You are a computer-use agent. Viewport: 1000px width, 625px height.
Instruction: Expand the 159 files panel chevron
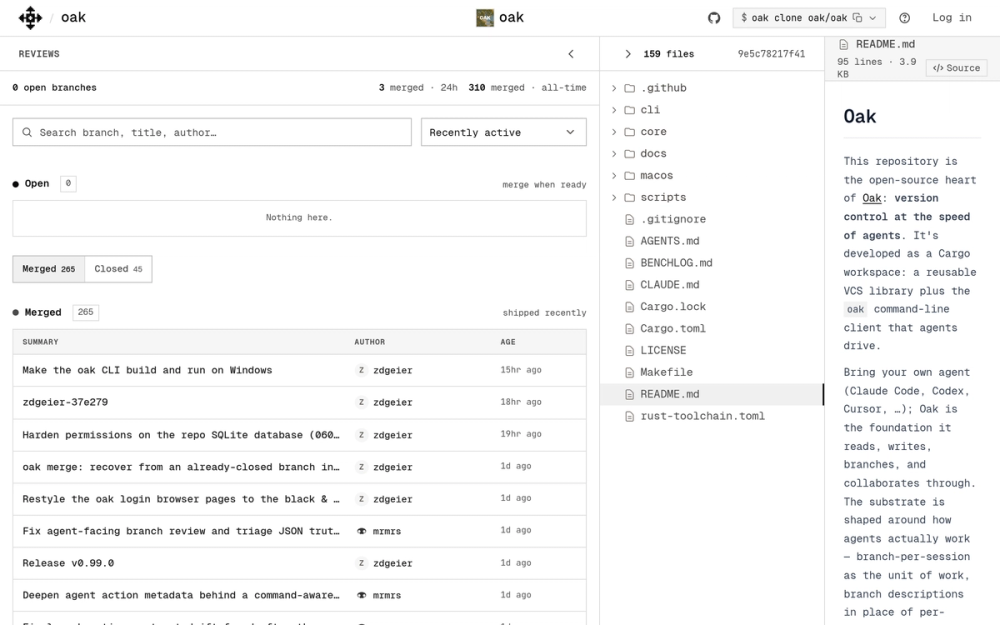coord(628,54)
